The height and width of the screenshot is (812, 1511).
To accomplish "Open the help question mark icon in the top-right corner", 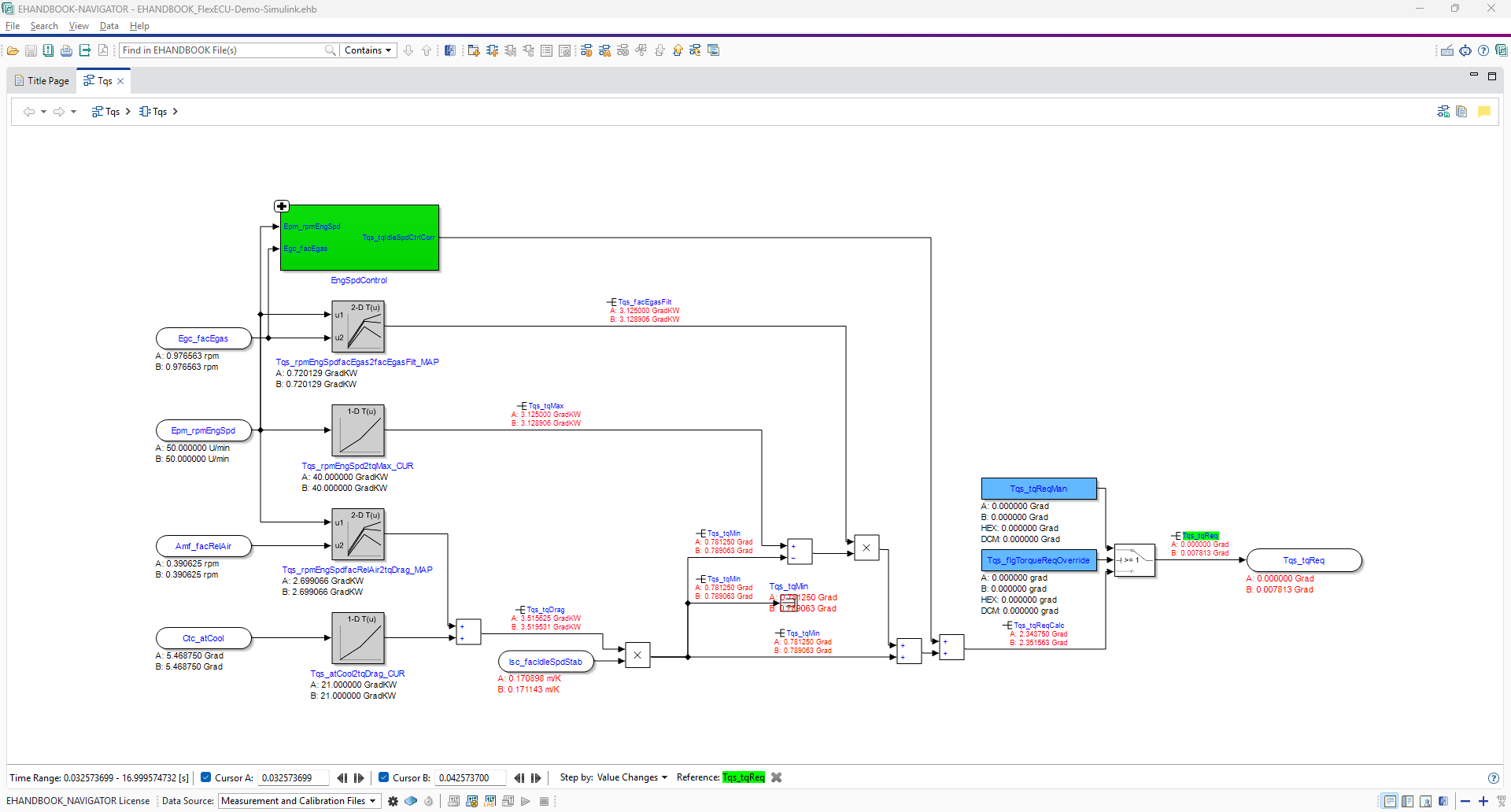I will pyautogui.click(x=1485, y=50).
